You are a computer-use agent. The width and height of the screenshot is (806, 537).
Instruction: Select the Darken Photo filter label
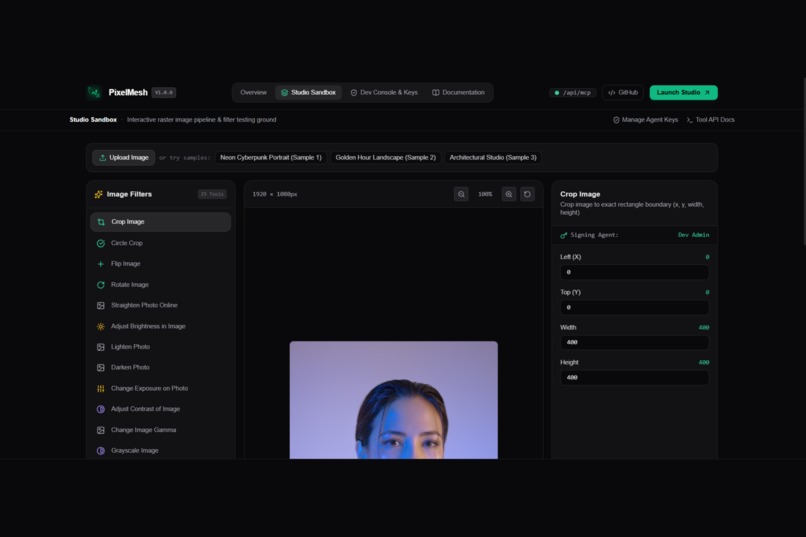point(130,367)
